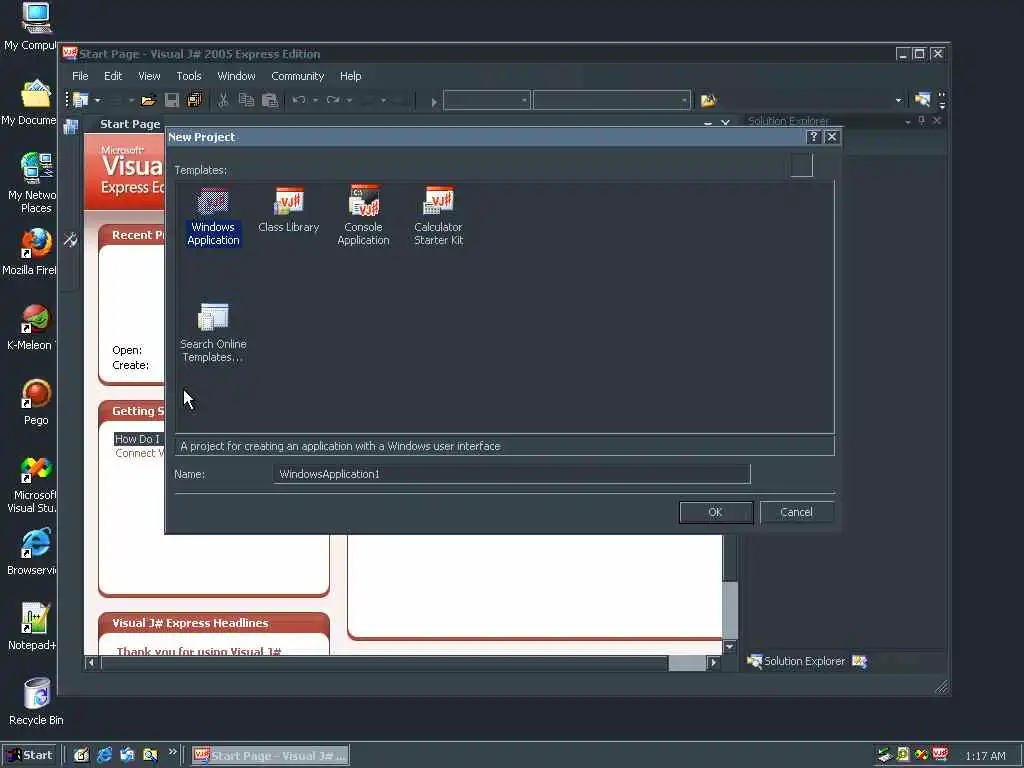Image resolution: width=1024 pixels, height=768 pixels.
Task: Select the Recycle Bin desktop icon
Action: pyautogui.click(x=36, y=702)
